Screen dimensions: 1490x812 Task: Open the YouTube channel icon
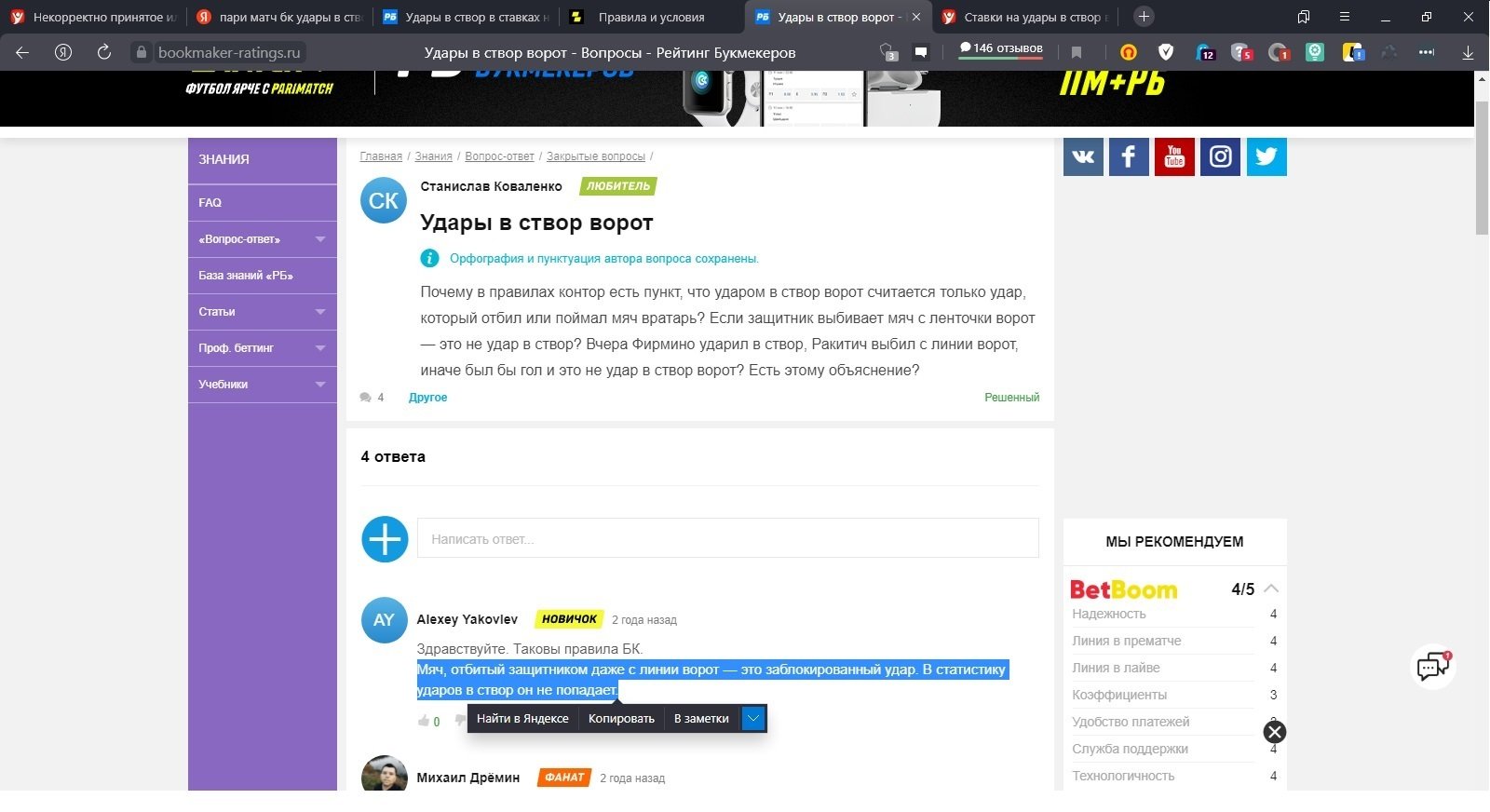tap(1174, 156)
